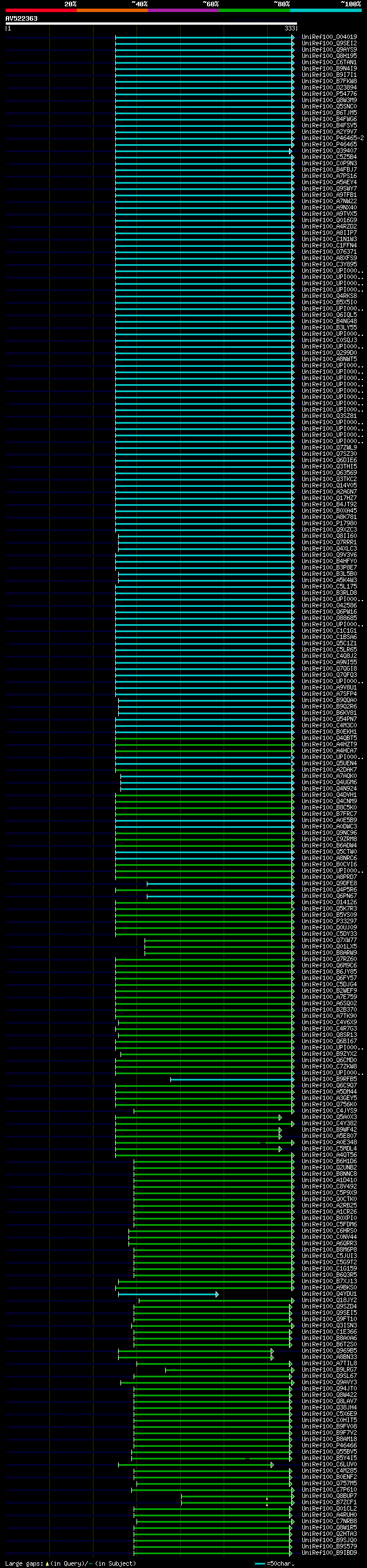Click the UniRef100_Q5SNC0 label
This screenshot has height=1568, width=367.
pos(329,107)
